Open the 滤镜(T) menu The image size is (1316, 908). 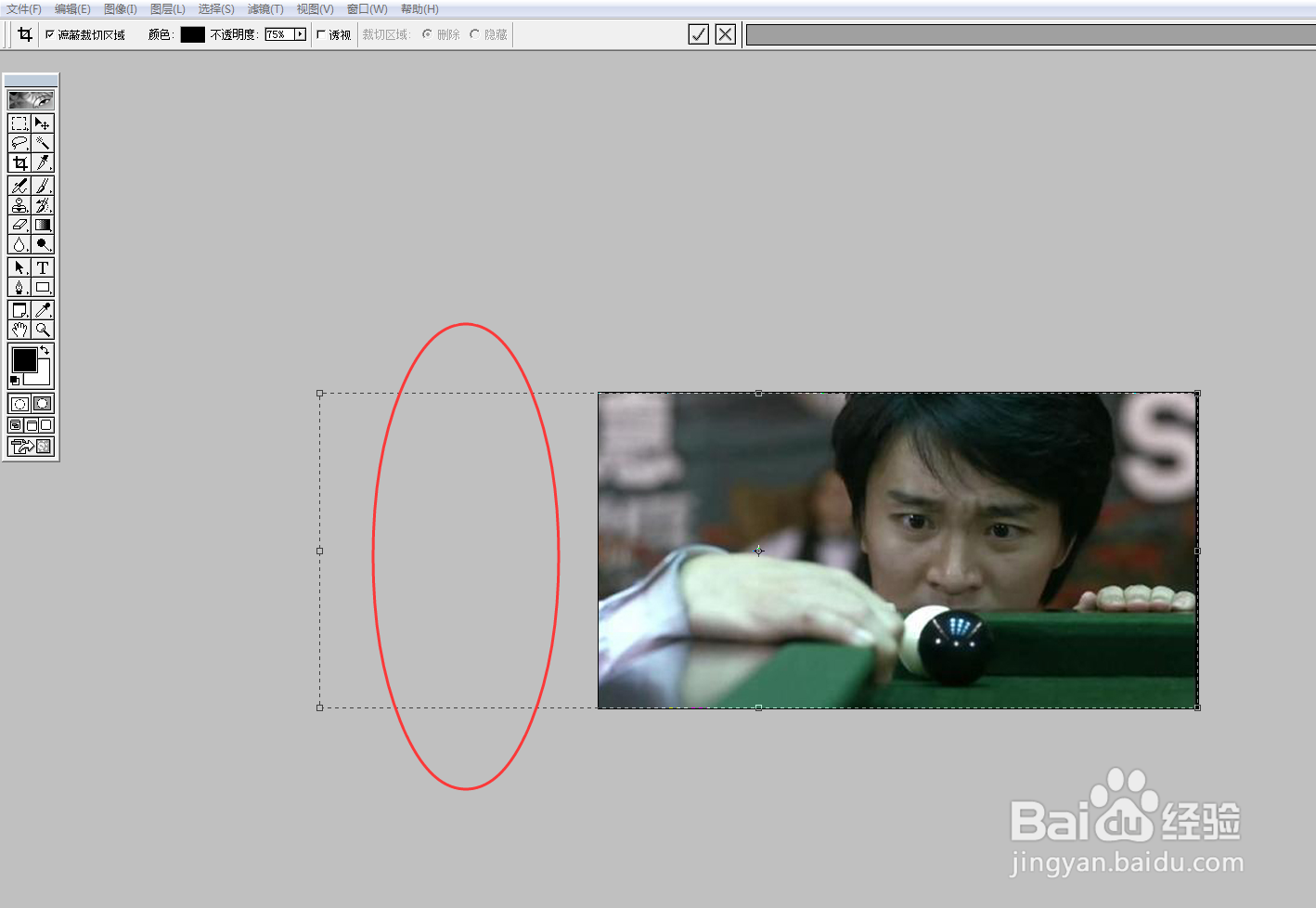[x=265, y=9]
